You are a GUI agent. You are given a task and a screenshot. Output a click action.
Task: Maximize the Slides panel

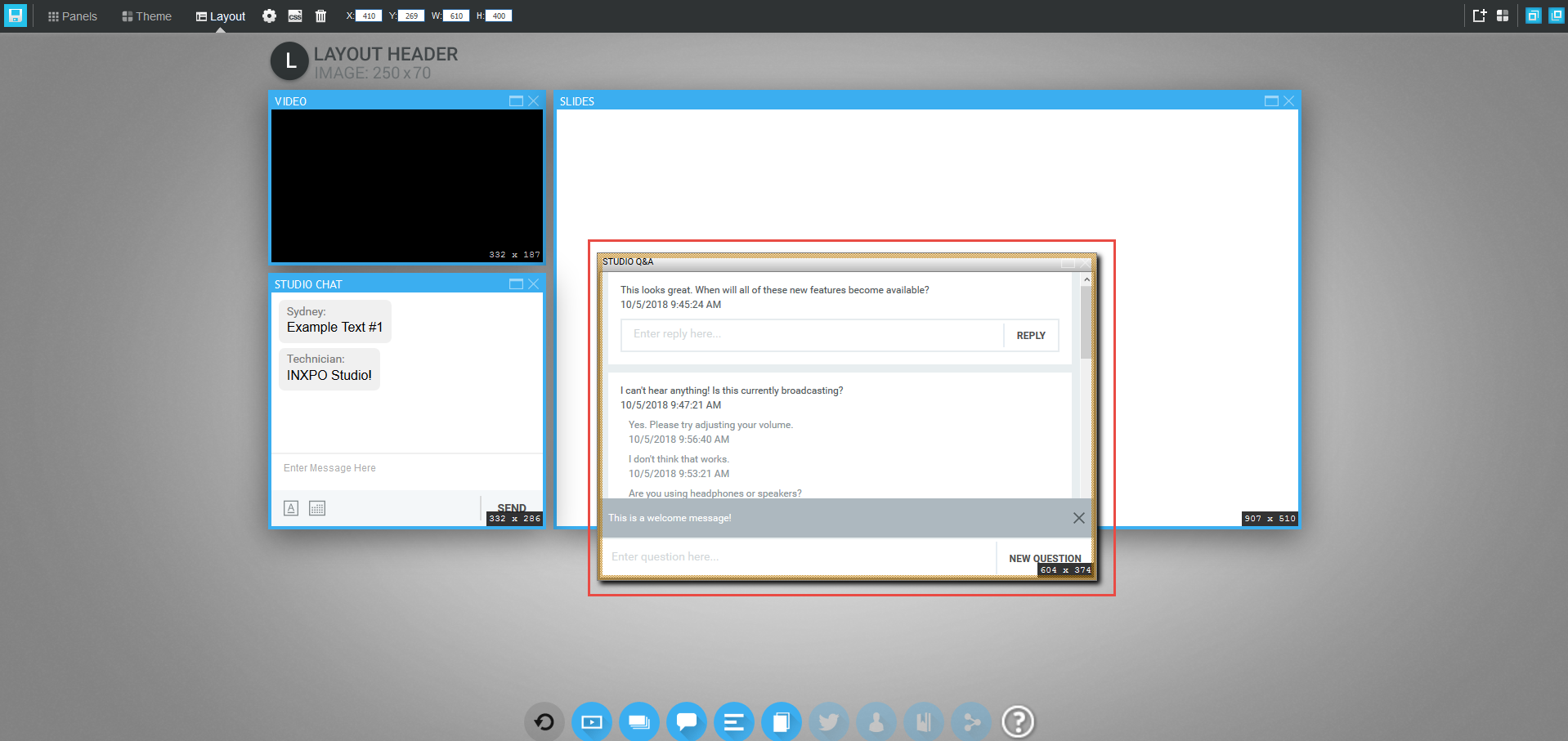(1271, 100)
